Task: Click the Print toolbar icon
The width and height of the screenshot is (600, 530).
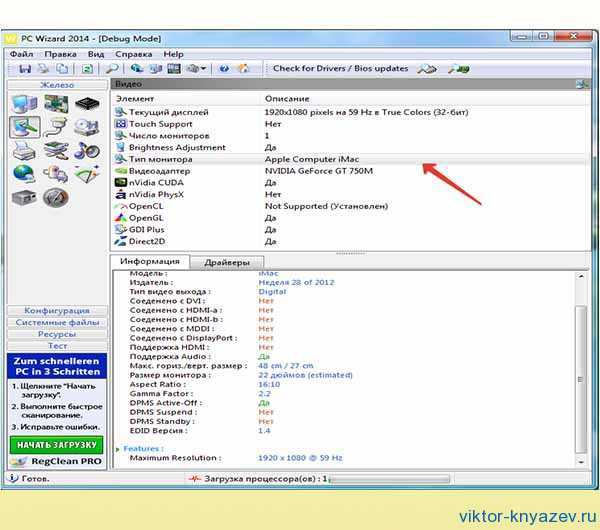Action: pos(44,69)
